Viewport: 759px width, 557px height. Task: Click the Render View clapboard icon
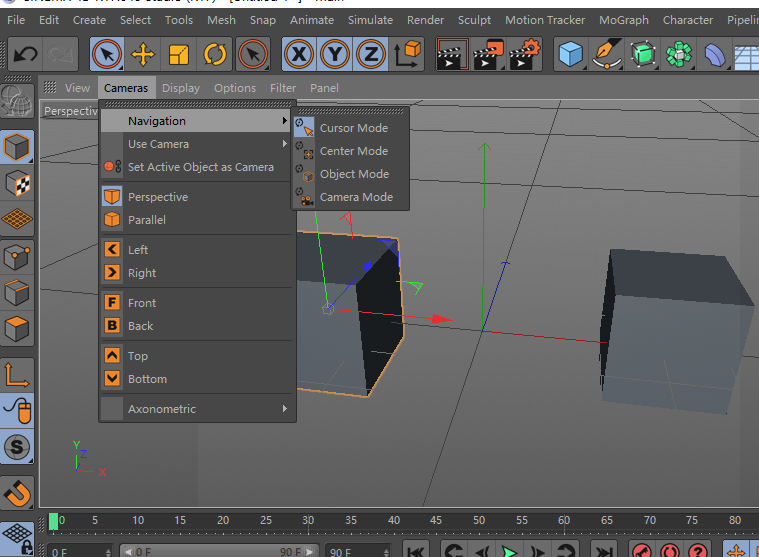[x=453, y=54]
